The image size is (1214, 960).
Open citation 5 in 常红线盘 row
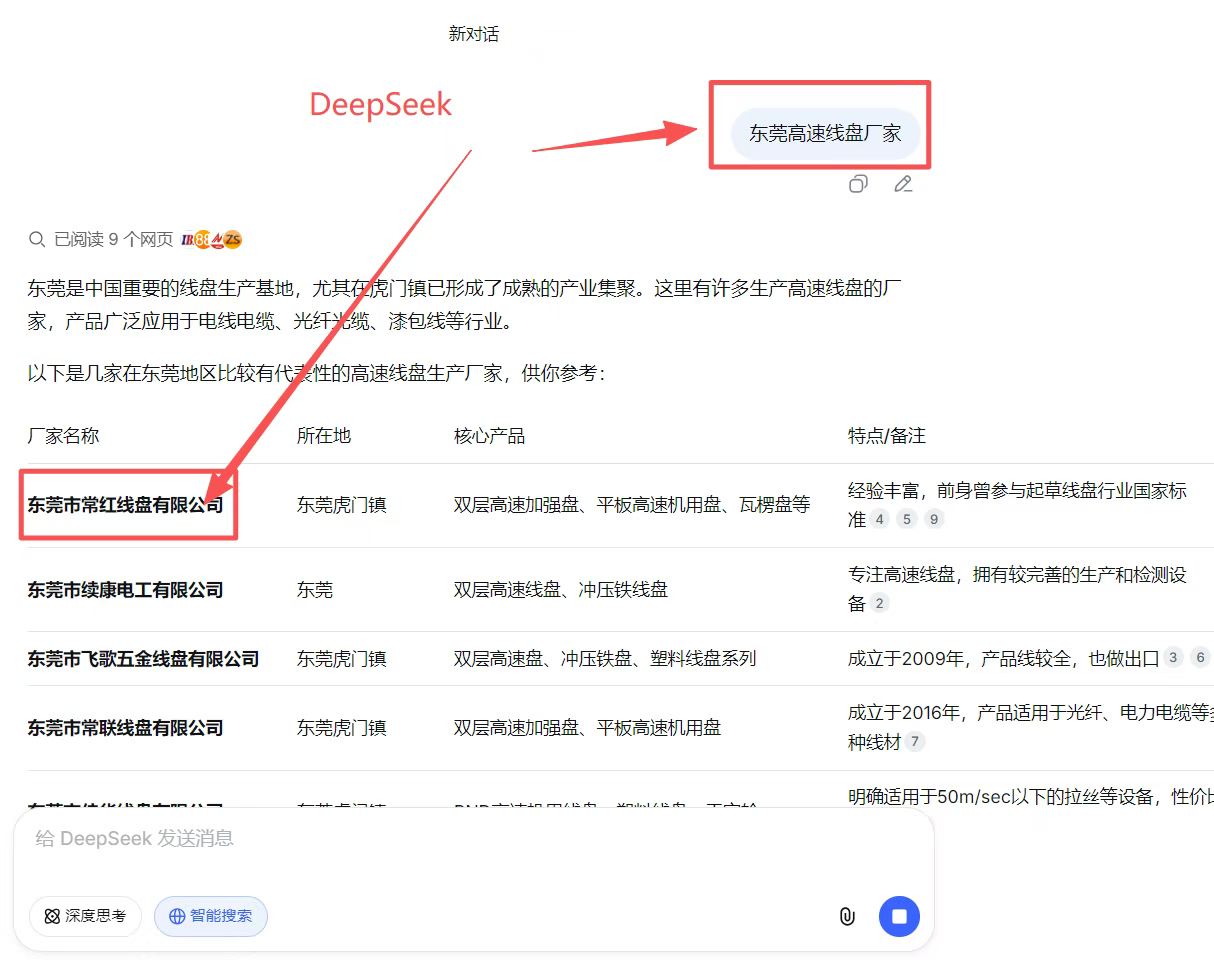coord(906,519)
